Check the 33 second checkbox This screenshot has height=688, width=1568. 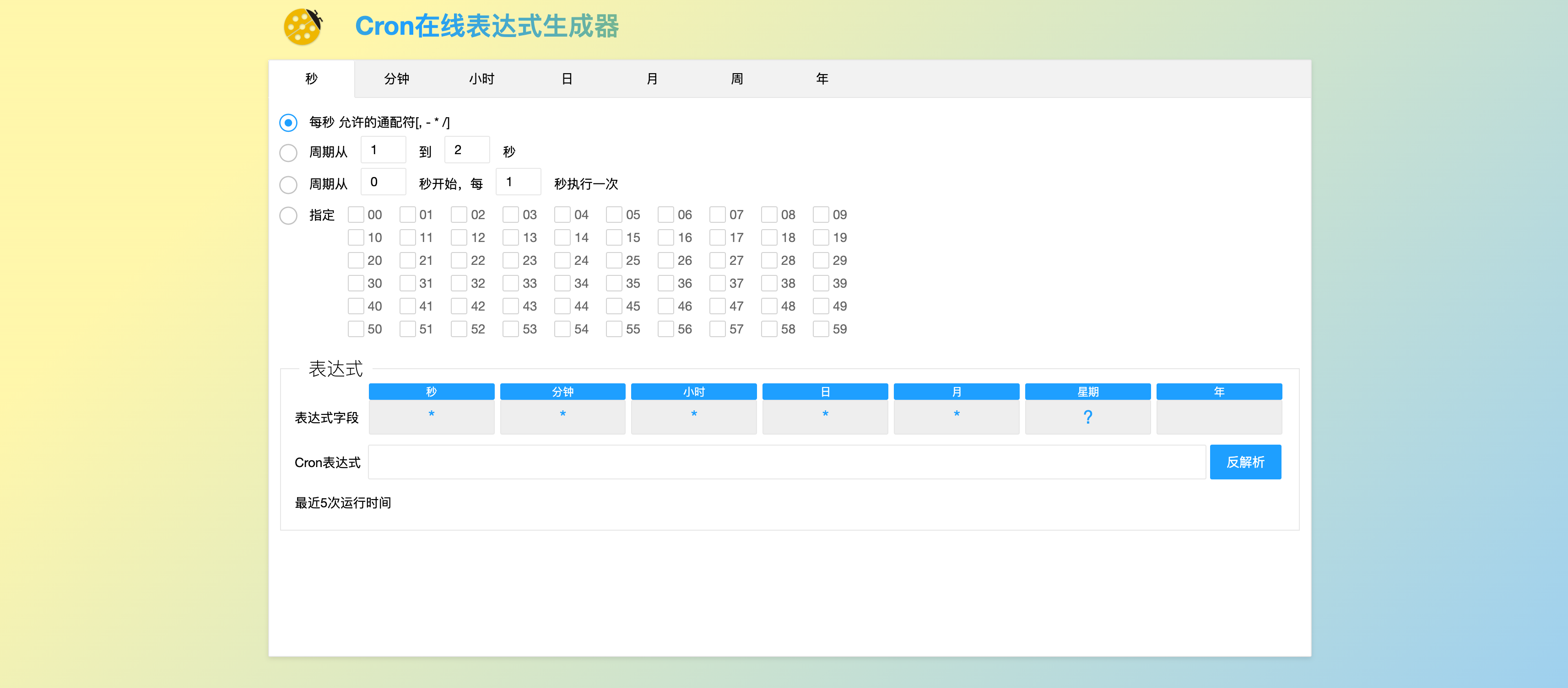click(511, 283)
